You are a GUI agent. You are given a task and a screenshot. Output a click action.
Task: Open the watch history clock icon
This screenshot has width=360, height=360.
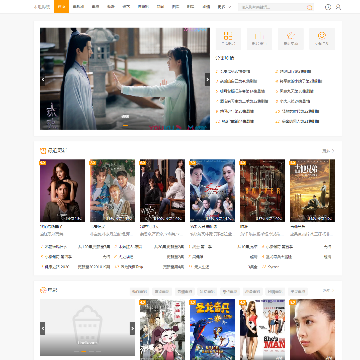coord(328,7)
